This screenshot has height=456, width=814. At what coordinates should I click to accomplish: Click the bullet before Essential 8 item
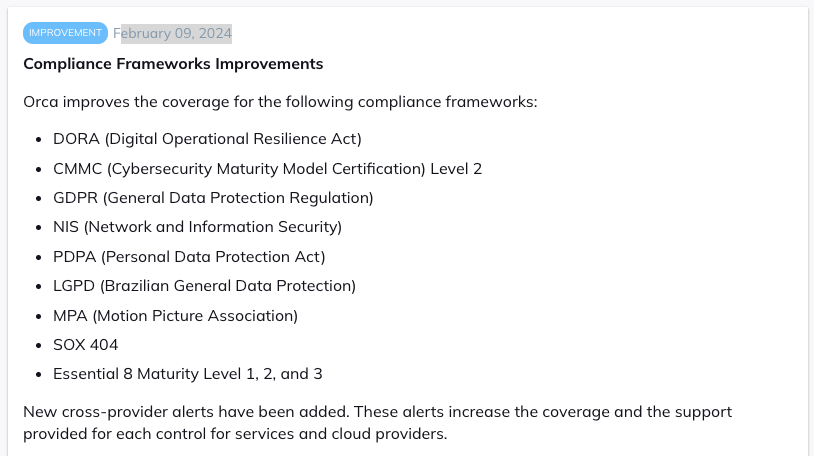38,374
